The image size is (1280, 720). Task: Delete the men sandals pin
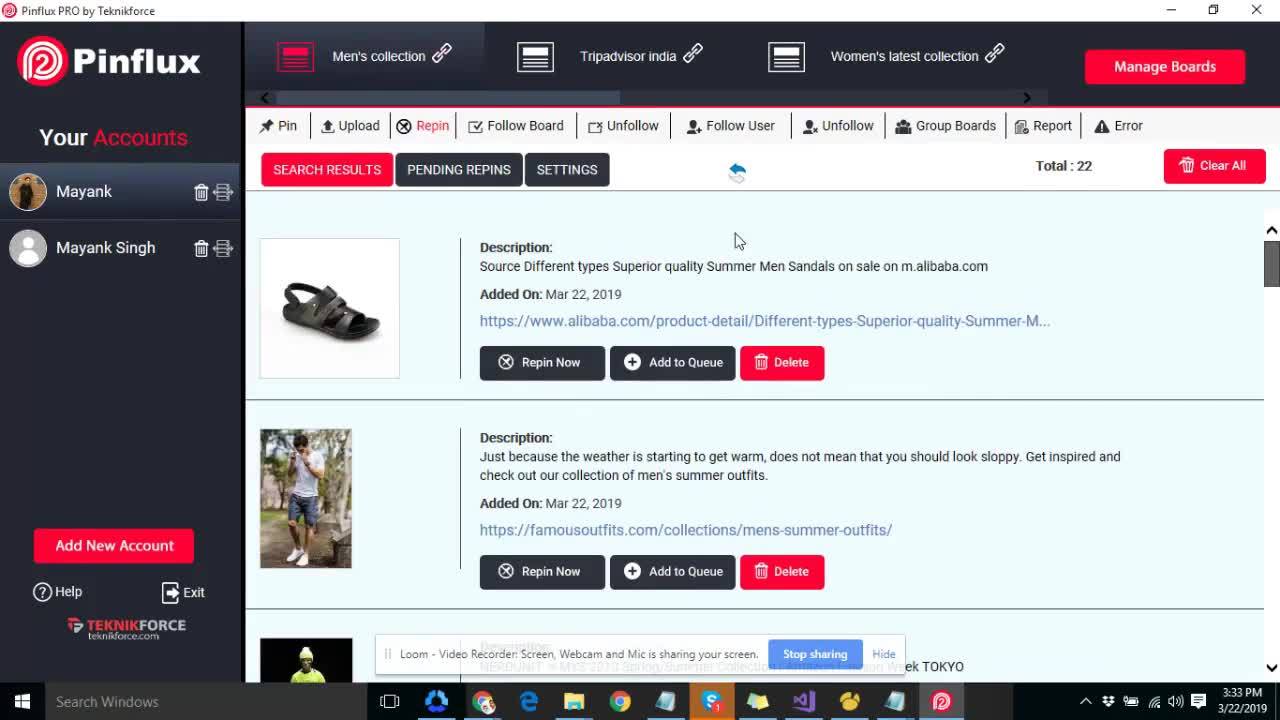782,363
